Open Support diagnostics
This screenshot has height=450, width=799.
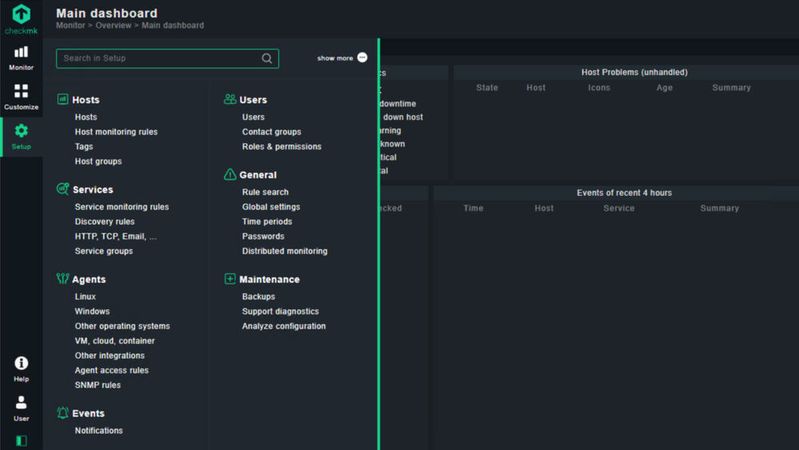coord(280,311)
